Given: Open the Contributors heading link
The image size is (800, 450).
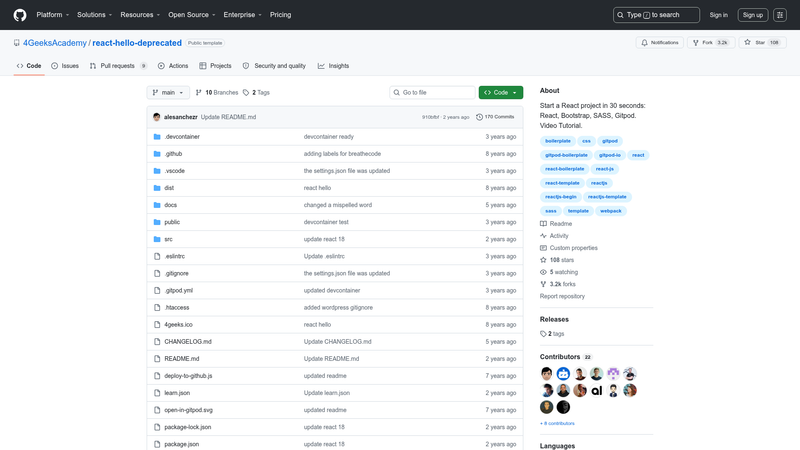Looking at the screenshot, I should (x=565, y=357).
